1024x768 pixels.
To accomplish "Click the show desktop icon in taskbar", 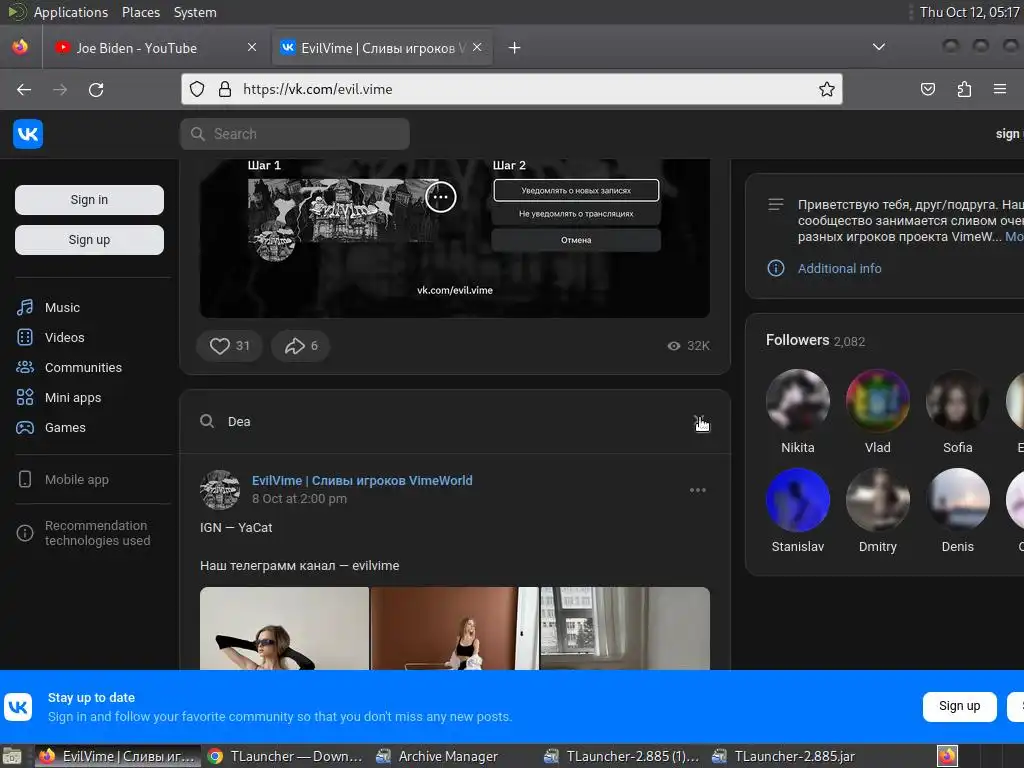I will click(12, 756).
